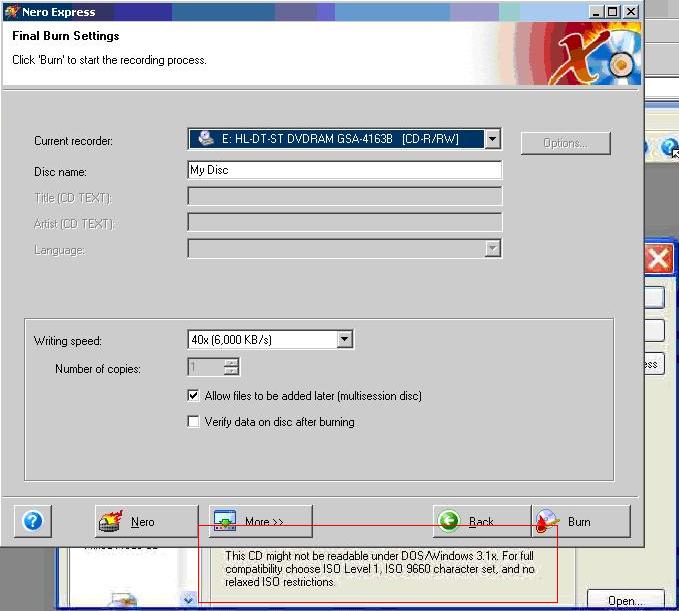Click the Open... button in background window
Screen dimensions: 679x611
(x=625, y=600)
